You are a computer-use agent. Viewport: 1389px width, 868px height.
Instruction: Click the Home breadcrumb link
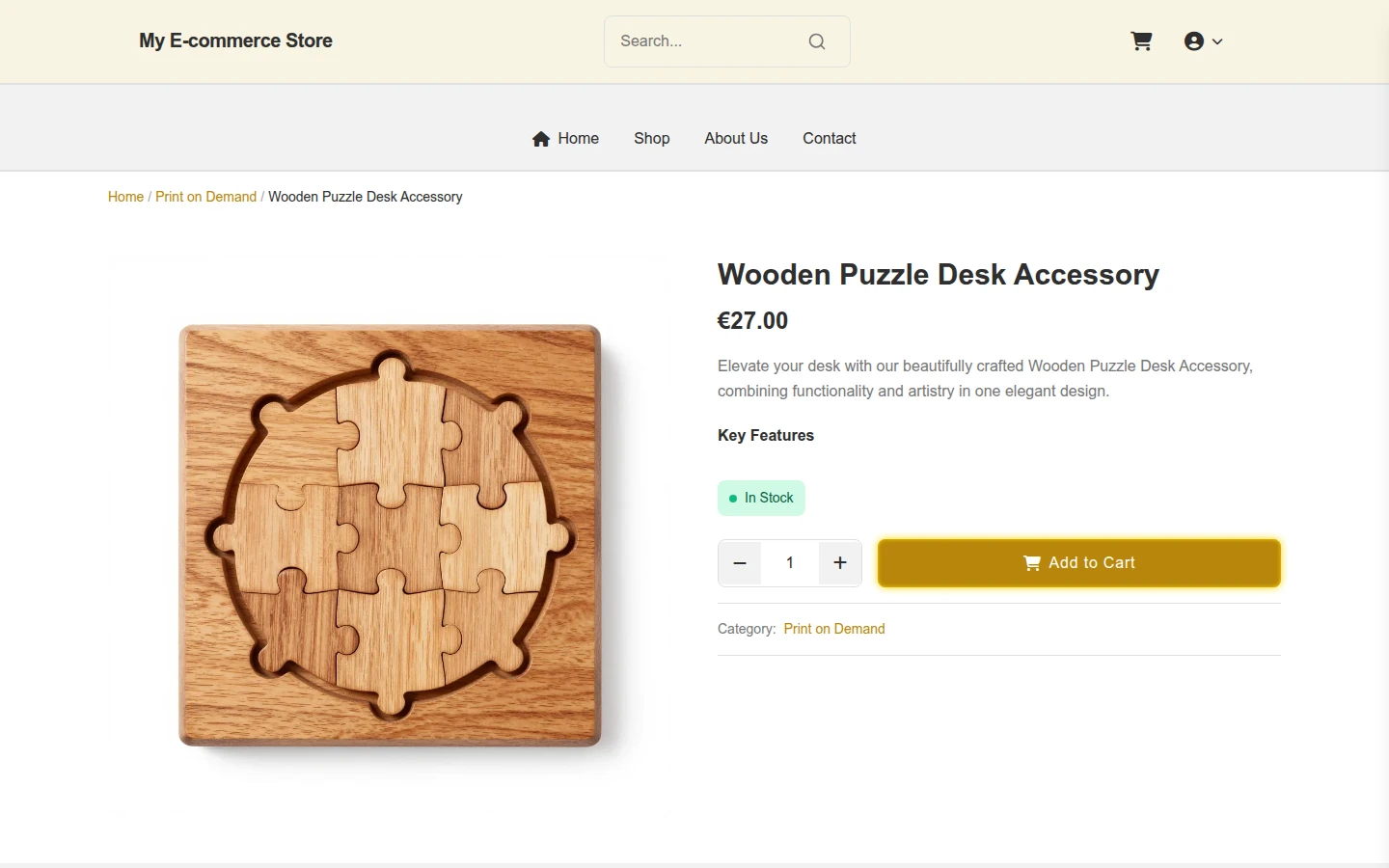125,197
